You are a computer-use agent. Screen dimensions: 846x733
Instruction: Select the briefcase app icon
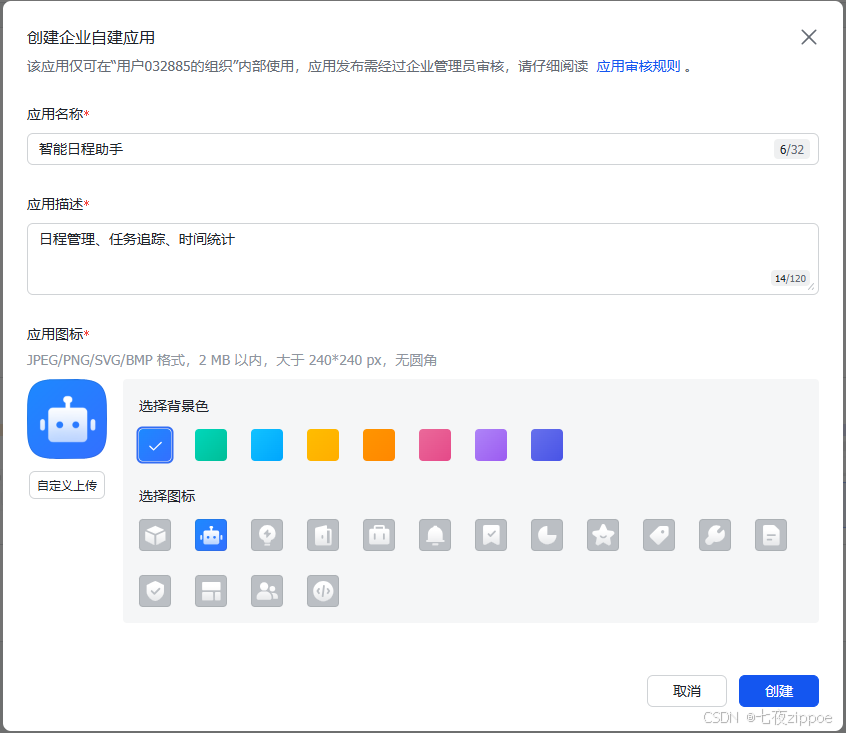[x=379, y=535]
